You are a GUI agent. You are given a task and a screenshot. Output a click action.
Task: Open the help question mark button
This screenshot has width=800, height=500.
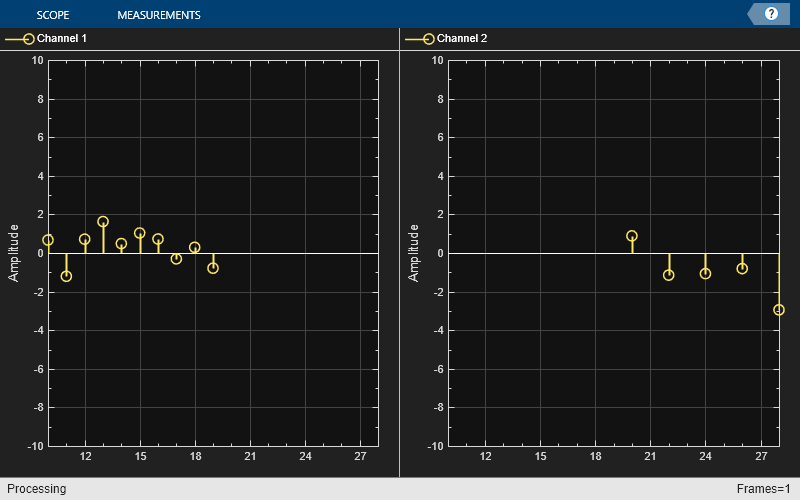771,14
